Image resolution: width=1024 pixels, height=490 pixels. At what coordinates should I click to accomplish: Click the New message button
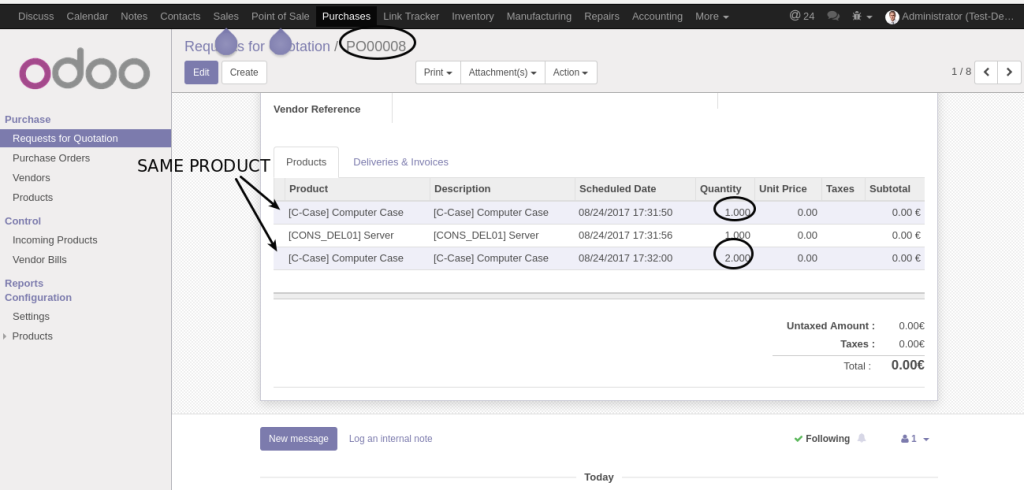[298, 438]
